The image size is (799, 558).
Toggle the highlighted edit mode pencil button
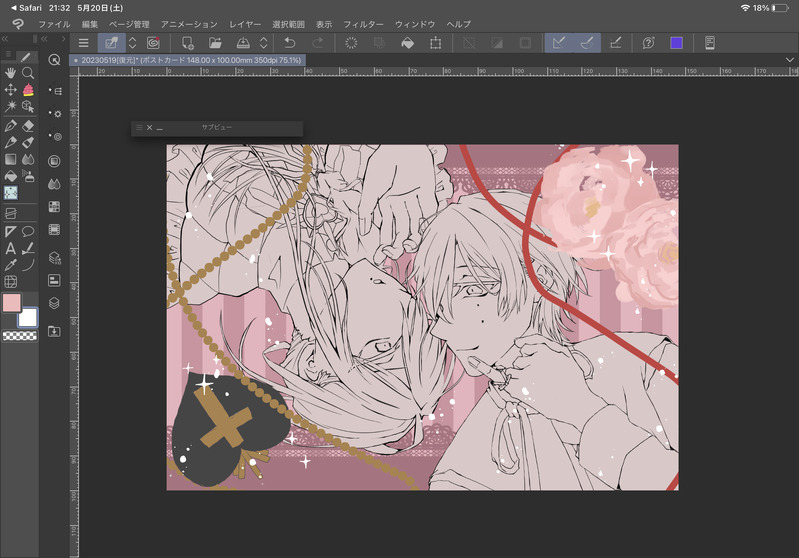[x=112, y=43]
